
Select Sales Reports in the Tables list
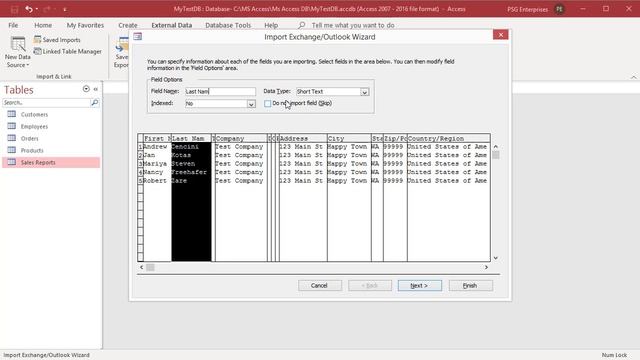[x=51, y=162]
